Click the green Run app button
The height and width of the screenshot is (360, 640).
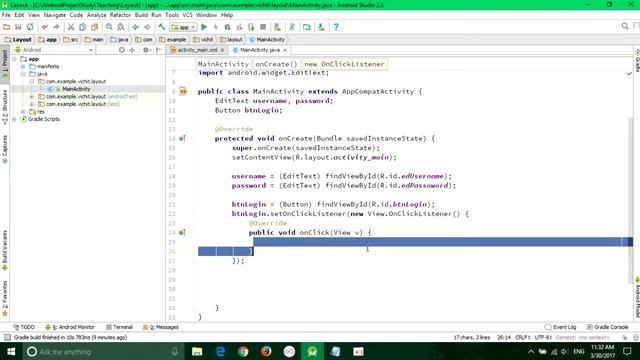[x=204, y=27]
